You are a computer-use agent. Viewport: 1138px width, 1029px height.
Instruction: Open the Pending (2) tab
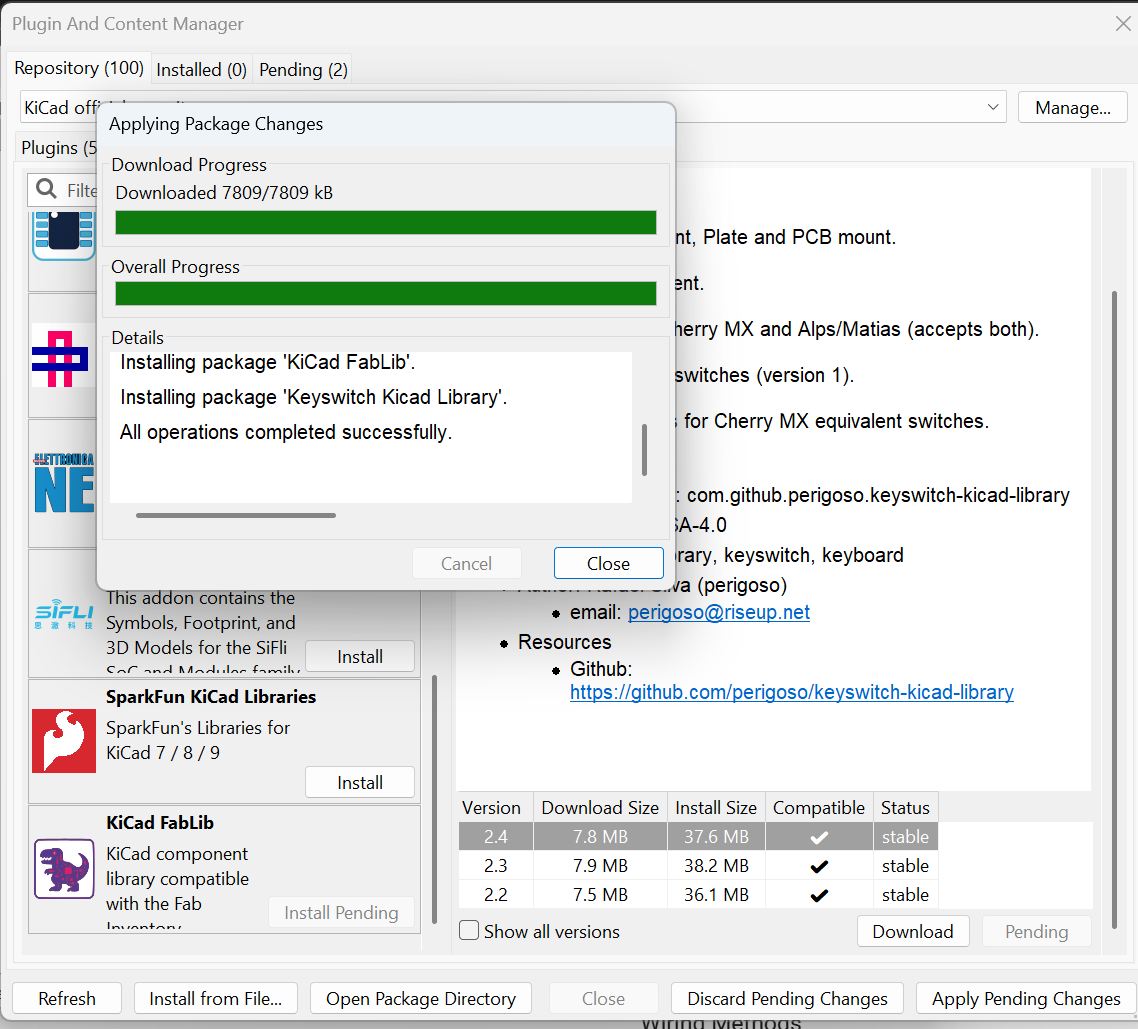[302, 69]
